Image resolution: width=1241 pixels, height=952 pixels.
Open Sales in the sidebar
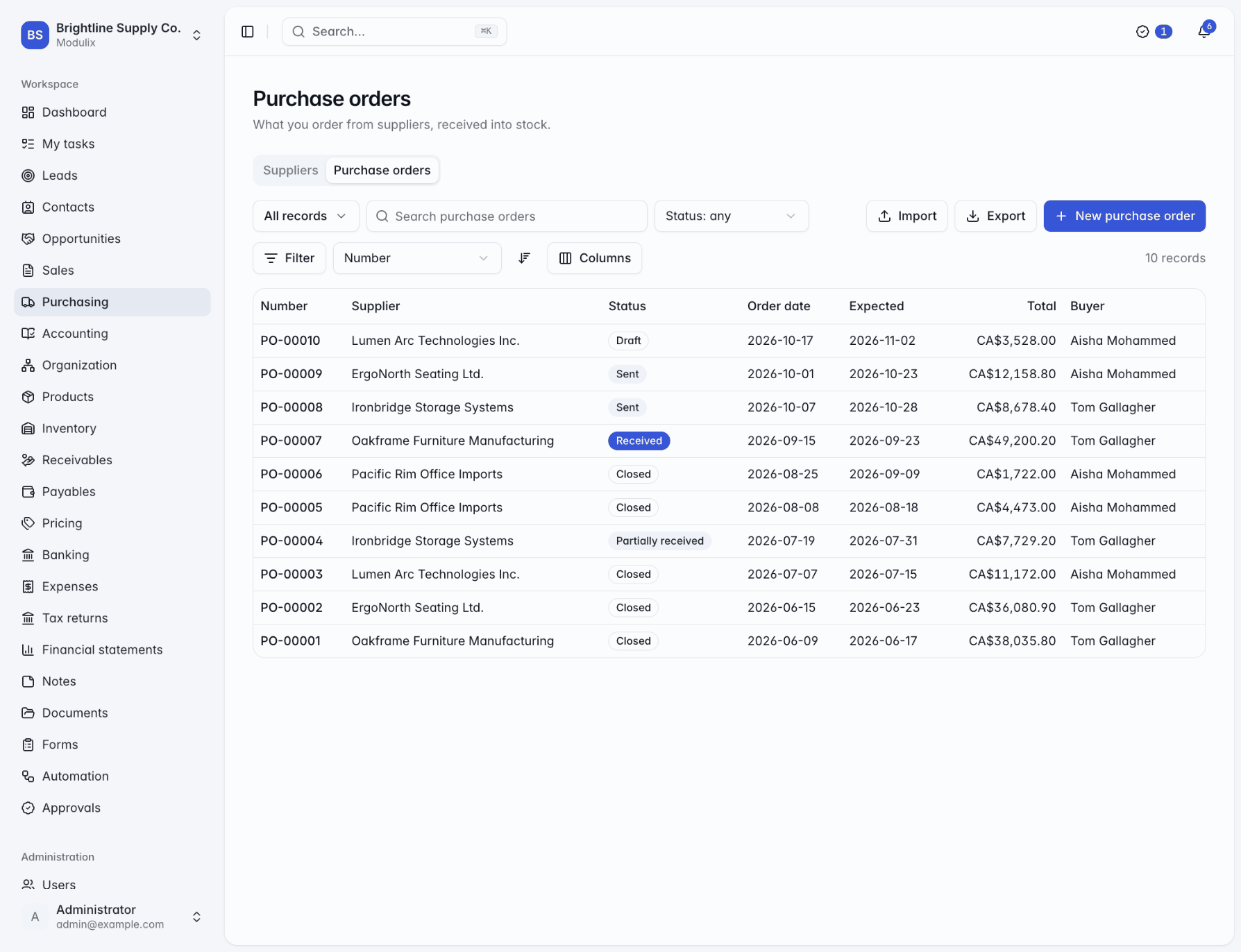(112, 271)
